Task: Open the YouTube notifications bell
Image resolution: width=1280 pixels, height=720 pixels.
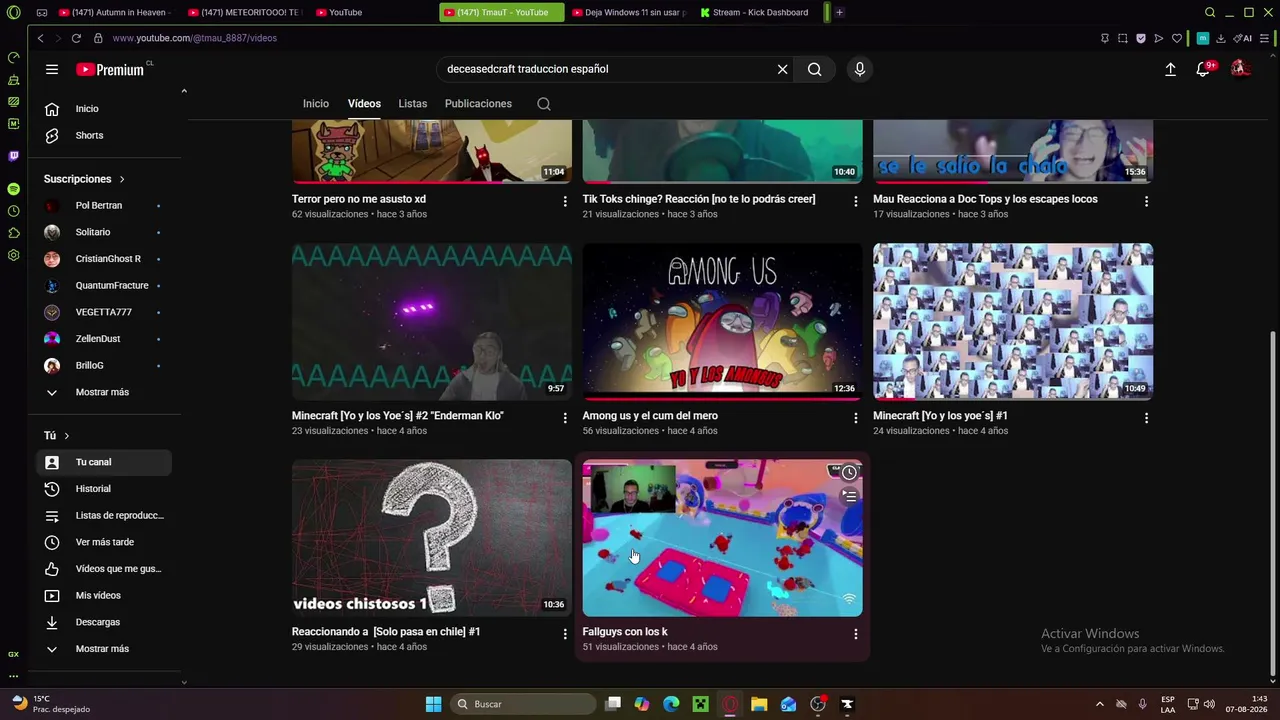Action: (1203, 69)
